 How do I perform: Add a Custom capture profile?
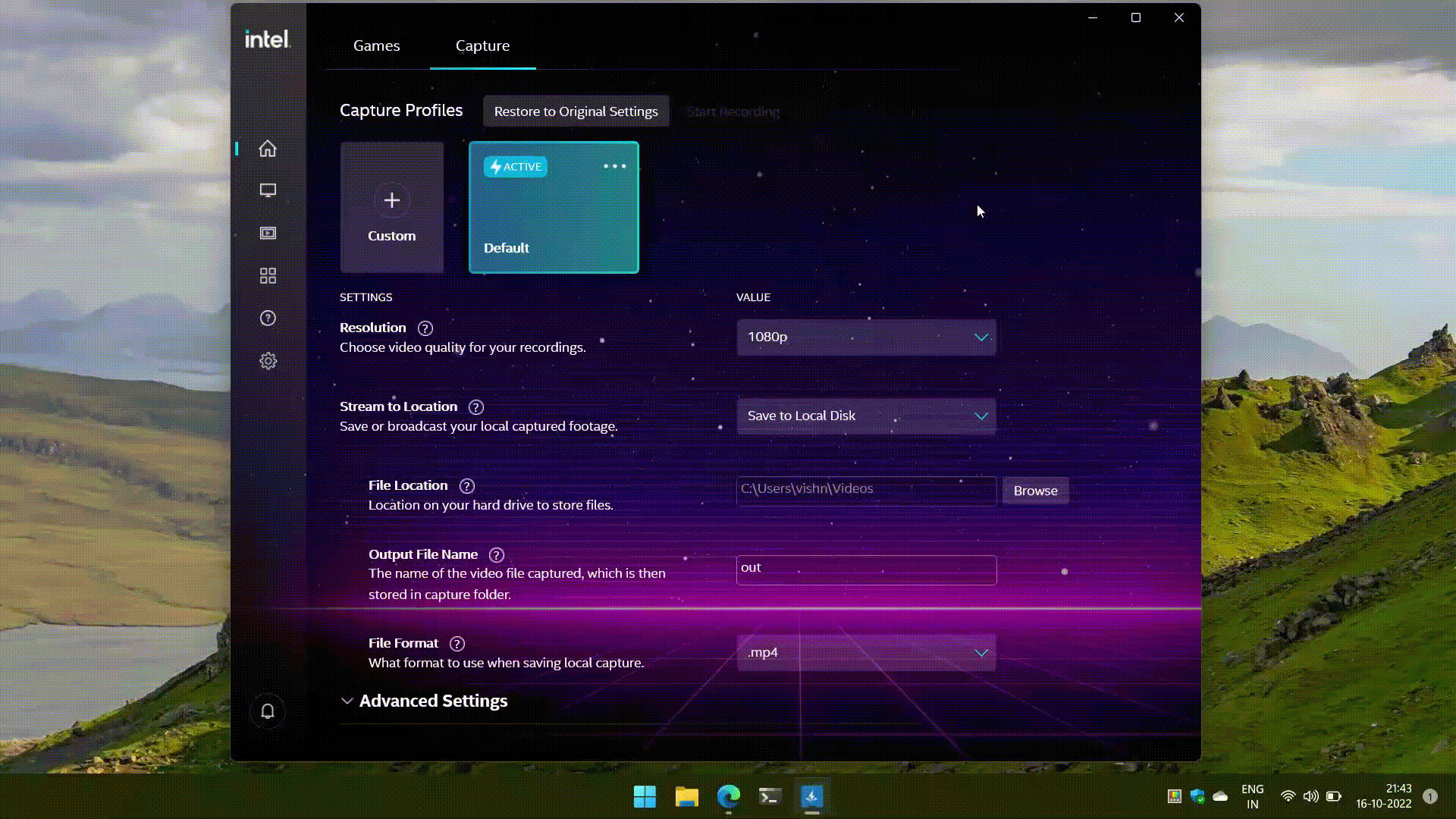(x=391, y=207)
